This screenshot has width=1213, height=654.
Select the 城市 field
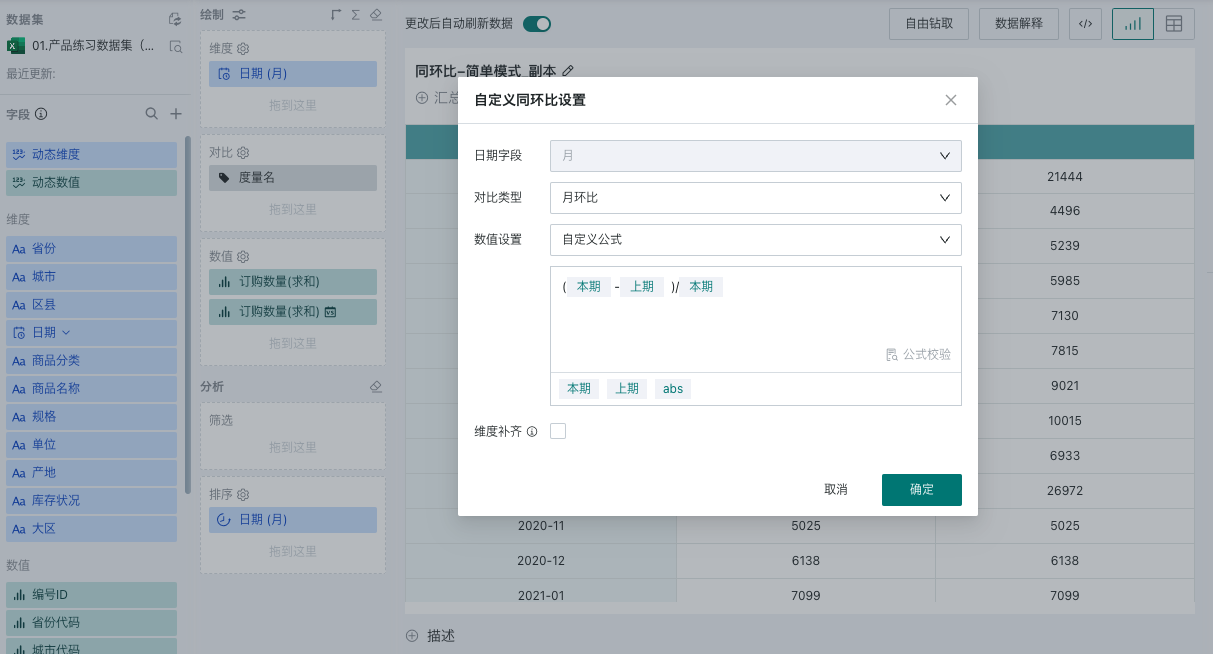point(91,277)
